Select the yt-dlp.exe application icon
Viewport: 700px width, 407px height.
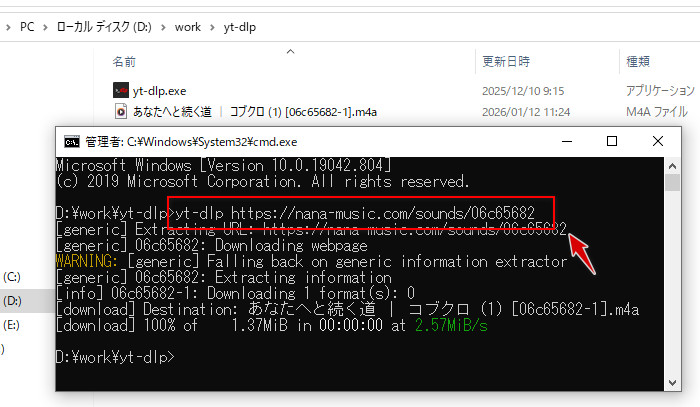coord(121,90)
